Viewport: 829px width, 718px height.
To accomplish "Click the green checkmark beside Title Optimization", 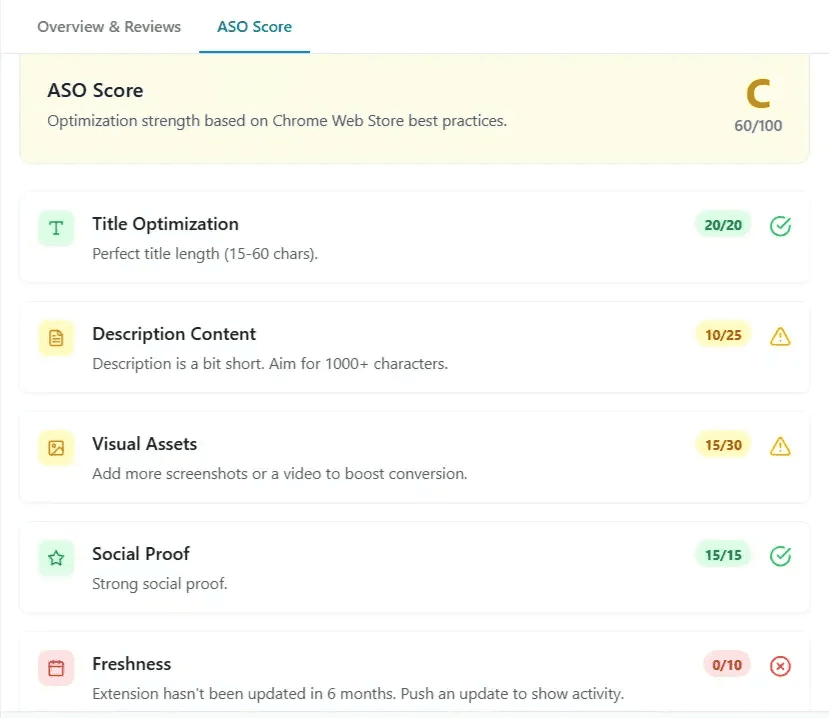I will (780, 226).
